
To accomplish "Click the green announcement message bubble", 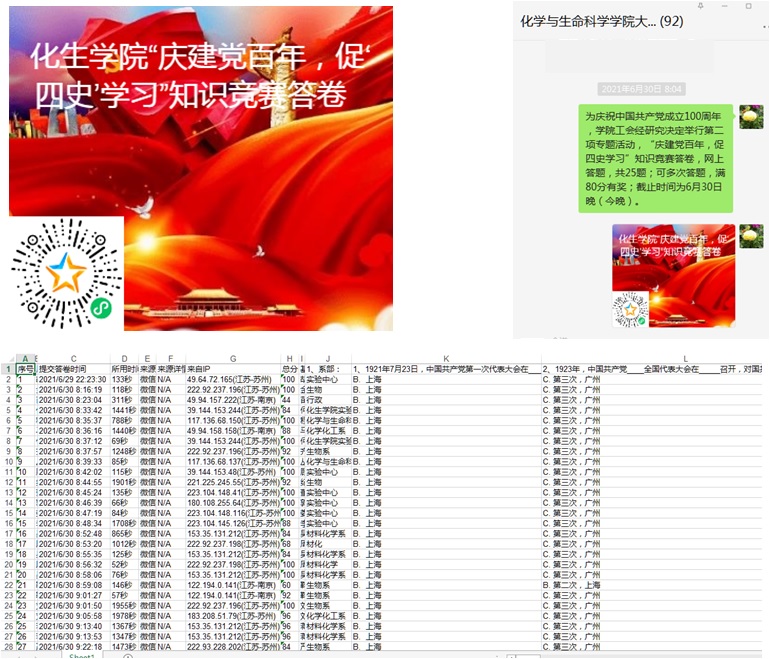I will tap(656, 158).
